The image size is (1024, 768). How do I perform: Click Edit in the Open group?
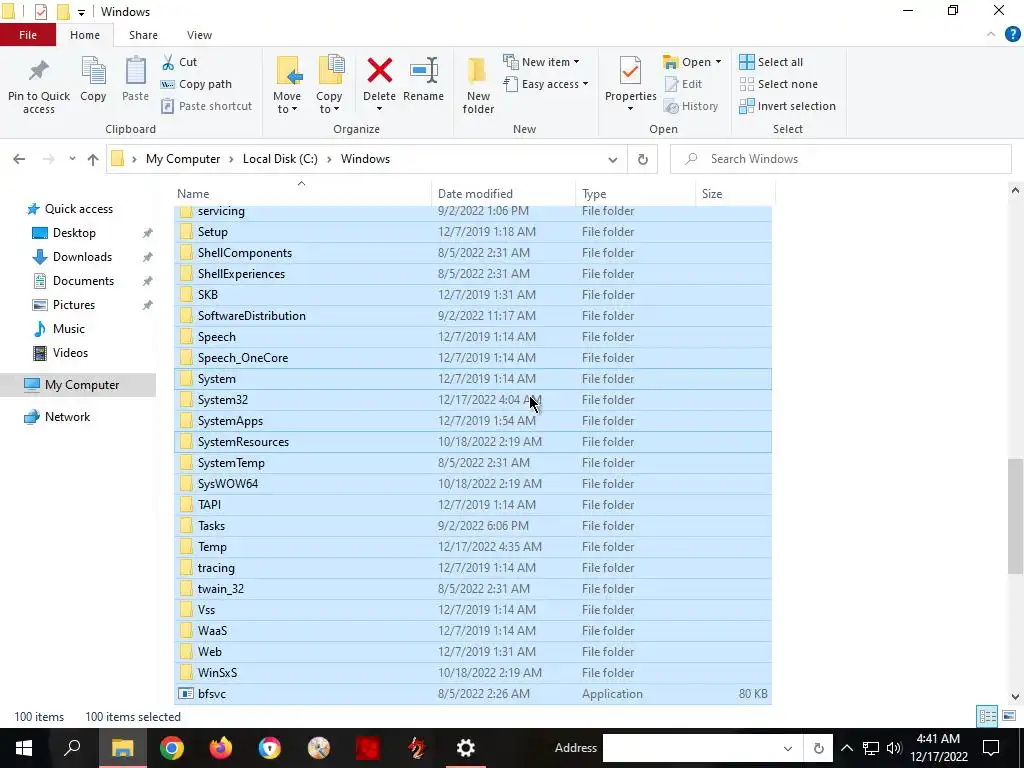click(683, 84)
